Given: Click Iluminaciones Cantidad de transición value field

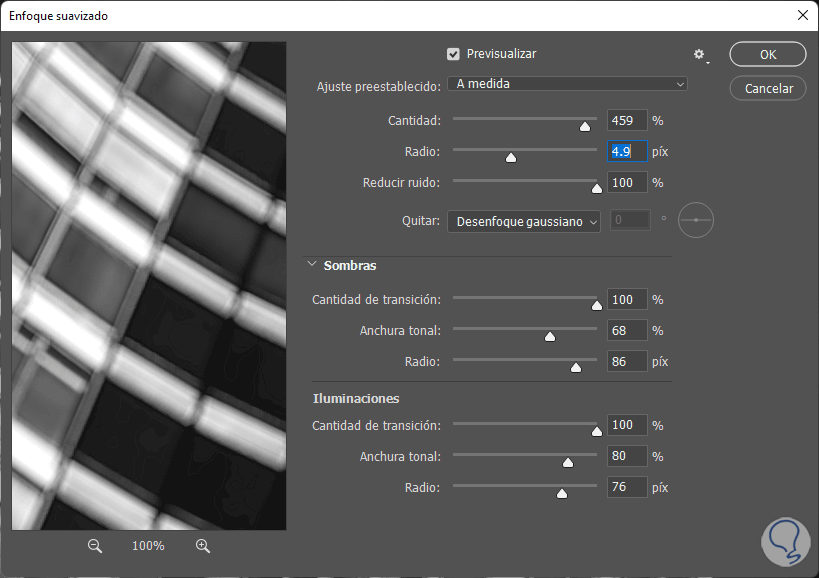Looking at the screenshot, I should click(627, 425).
